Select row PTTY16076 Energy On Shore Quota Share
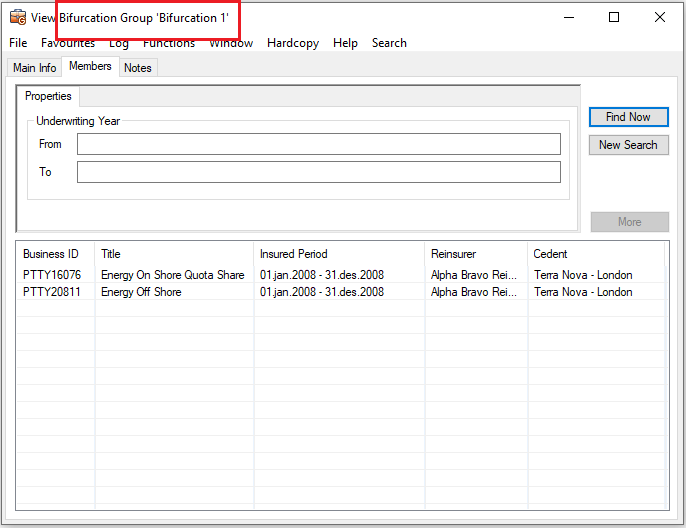Image resolution: width=686 pixels, height=528 pixels. 172,275
